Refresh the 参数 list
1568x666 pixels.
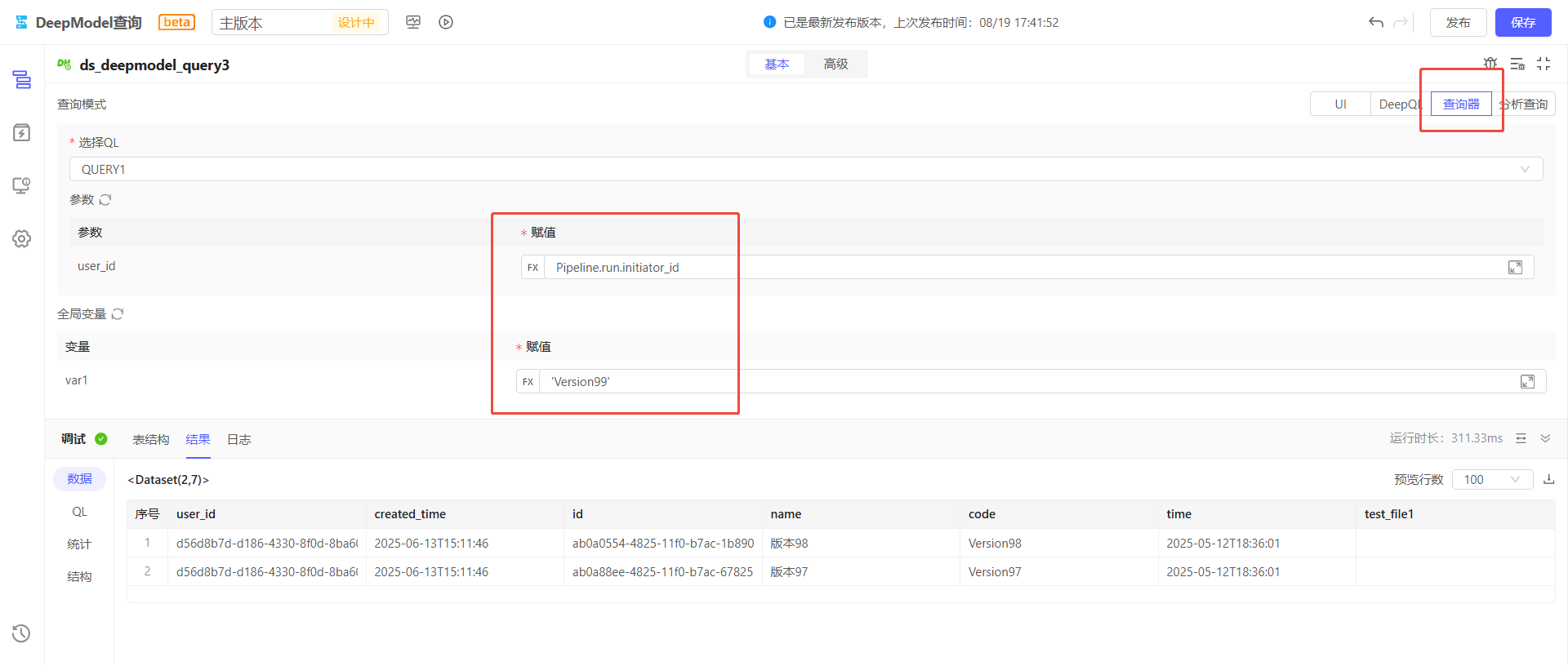[105, 199]
